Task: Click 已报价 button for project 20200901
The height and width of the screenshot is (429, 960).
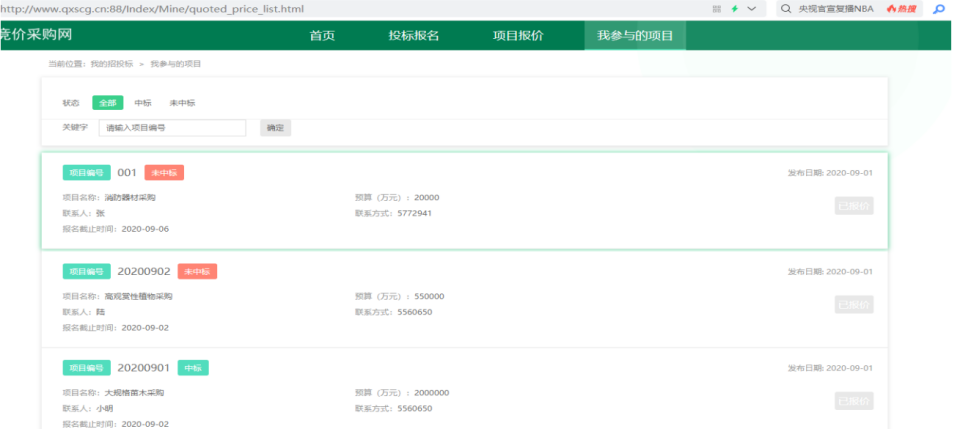Action: point(854,401)
